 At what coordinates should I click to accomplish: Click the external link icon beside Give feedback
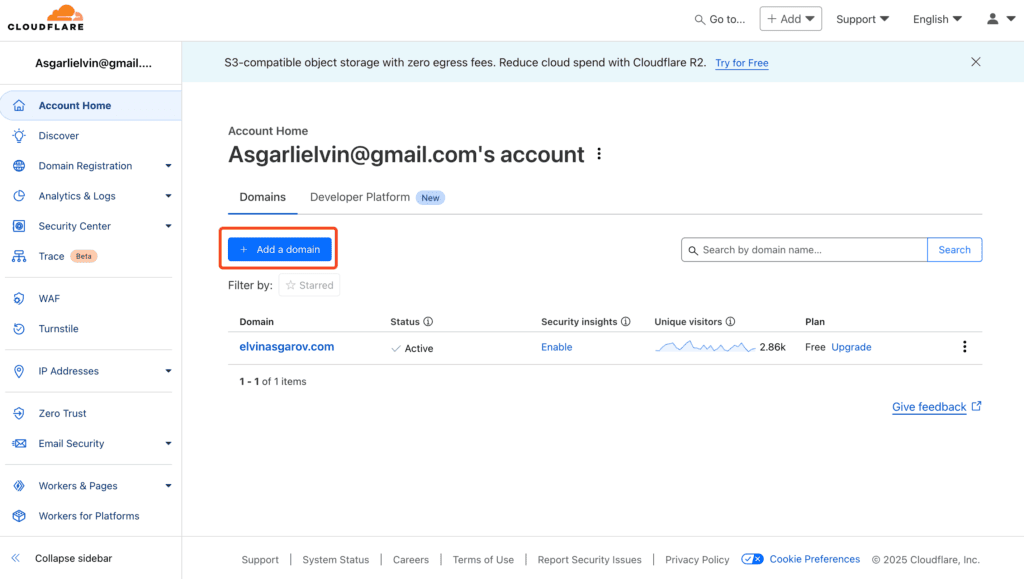pyautogui.click(x=976, y=406)
